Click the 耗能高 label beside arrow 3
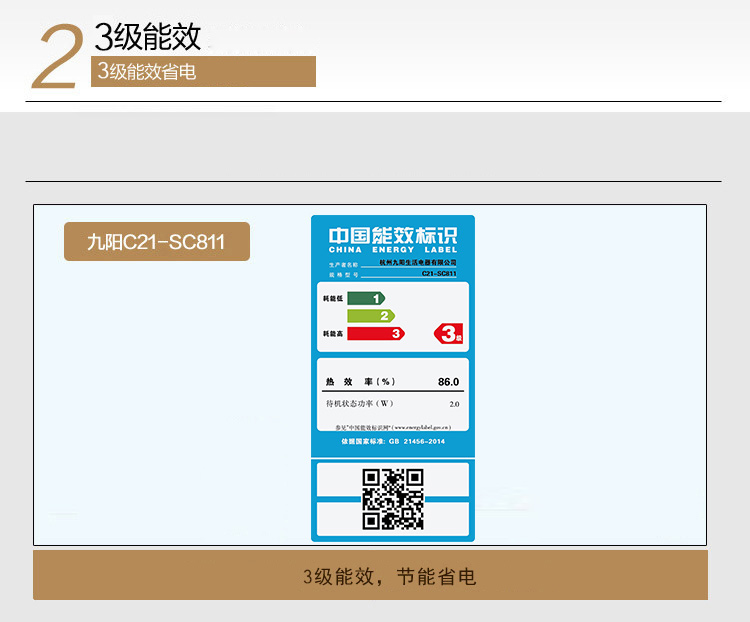This screenshot has height=622, width=750. pyautogui.click(x=333, y=333)
